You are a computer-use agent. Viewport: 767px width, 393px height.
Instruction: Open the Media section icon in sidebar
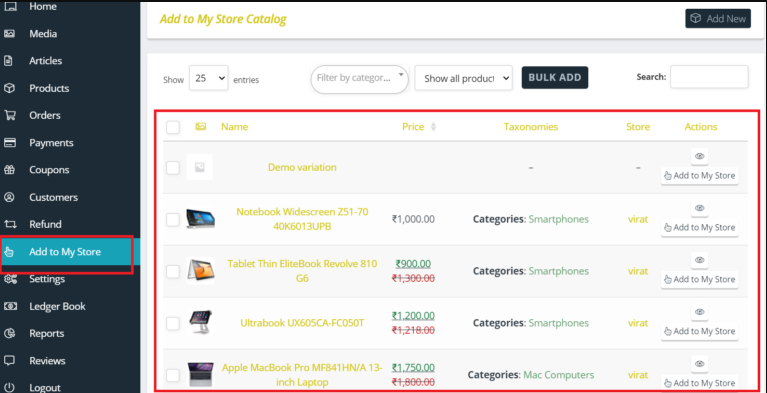(10, 34)
